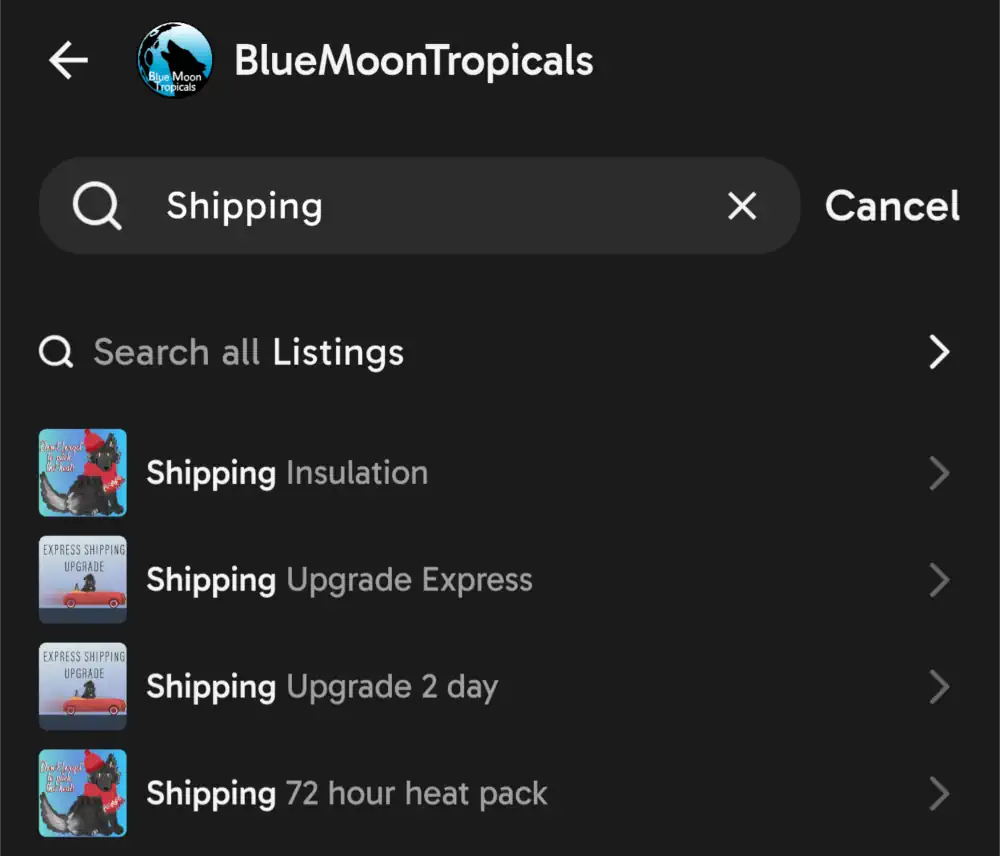Tap the Shipping Upgrade 2 day thumbnail
The height and width of the screenshot is (856, 1000).
tap(83, 687)
